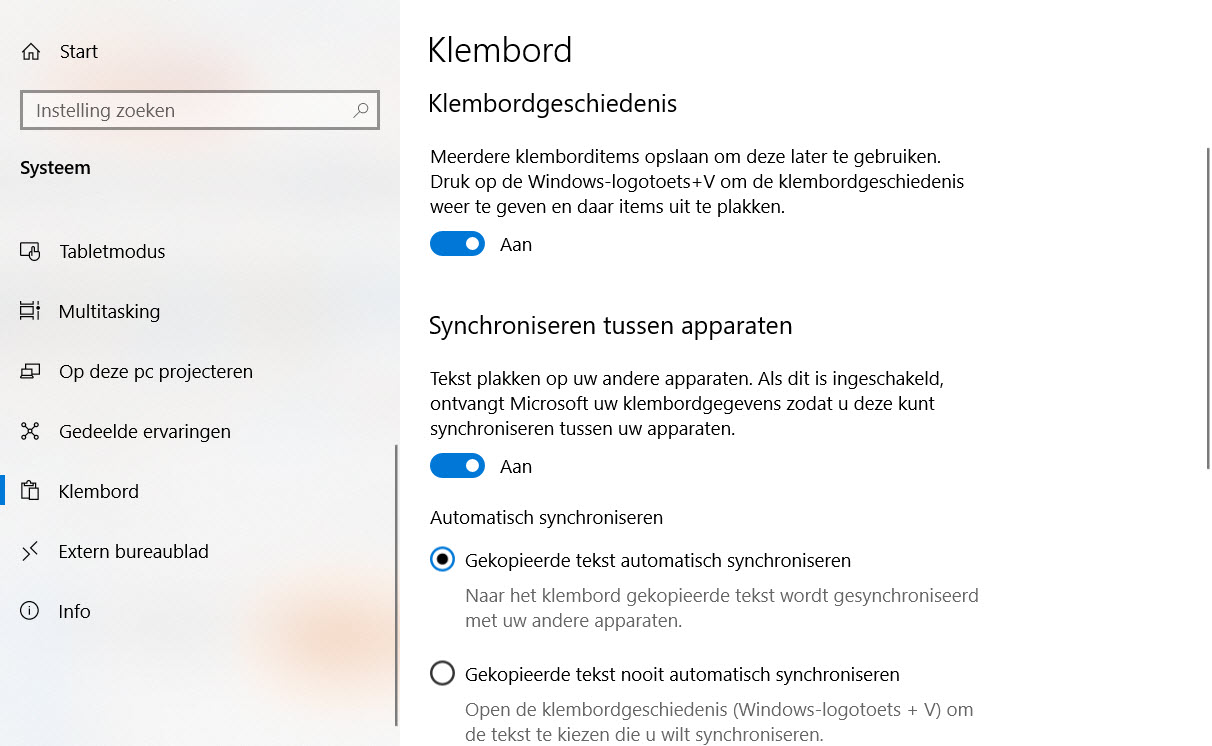Click the Start home icon
The width and height of the screenshot is (1212, 746).
coord(31,50)
